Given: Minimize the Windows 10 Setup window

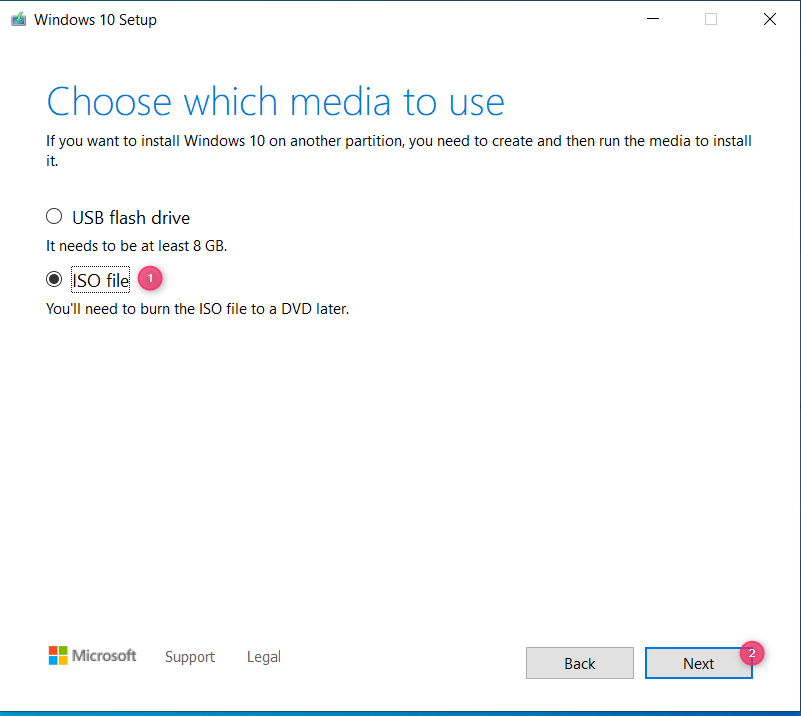Looking at the screenshot, I should 653,19.
